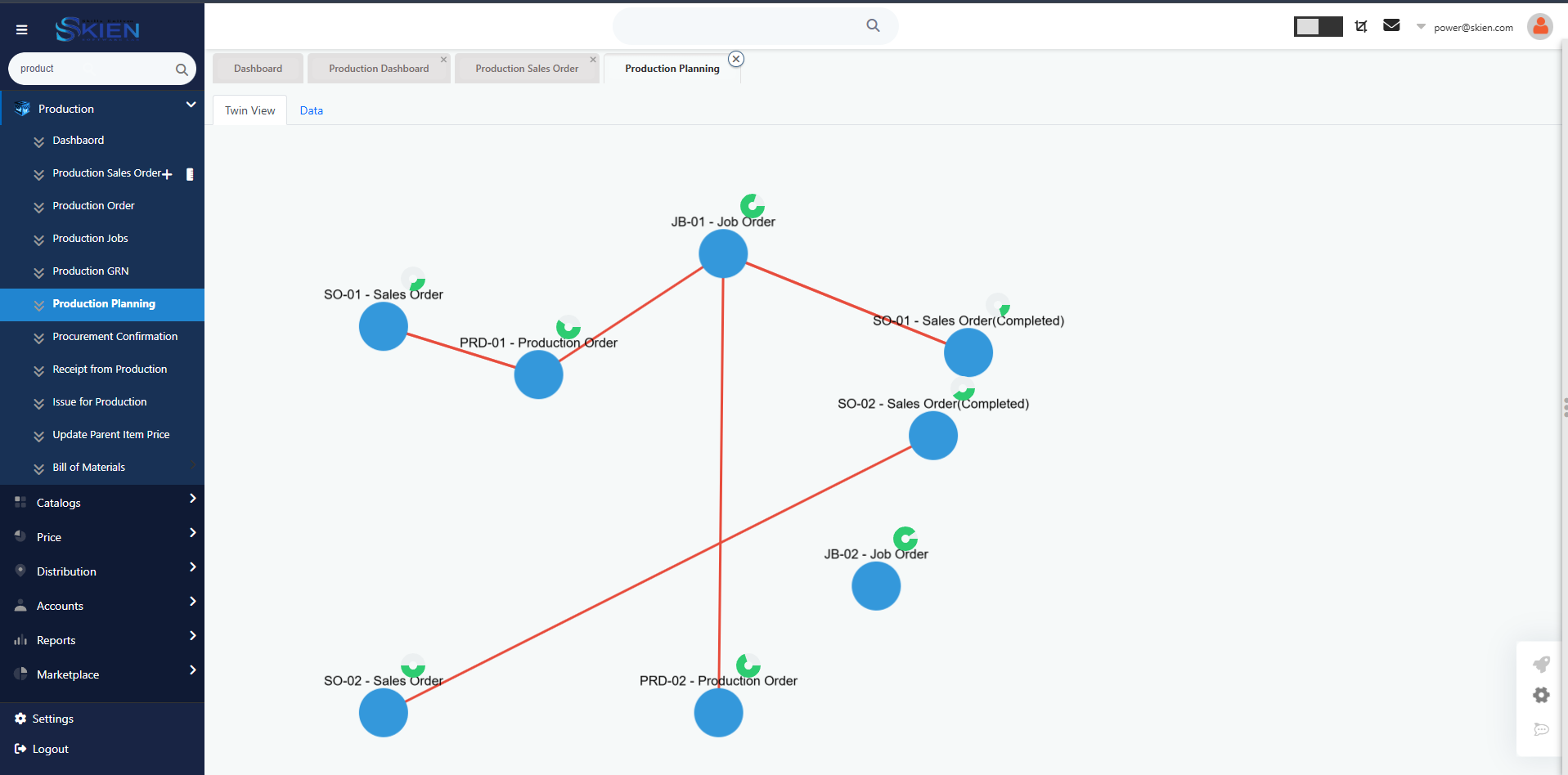Click the Logout link
The image size is (1568, 775).
click(50, 749)
